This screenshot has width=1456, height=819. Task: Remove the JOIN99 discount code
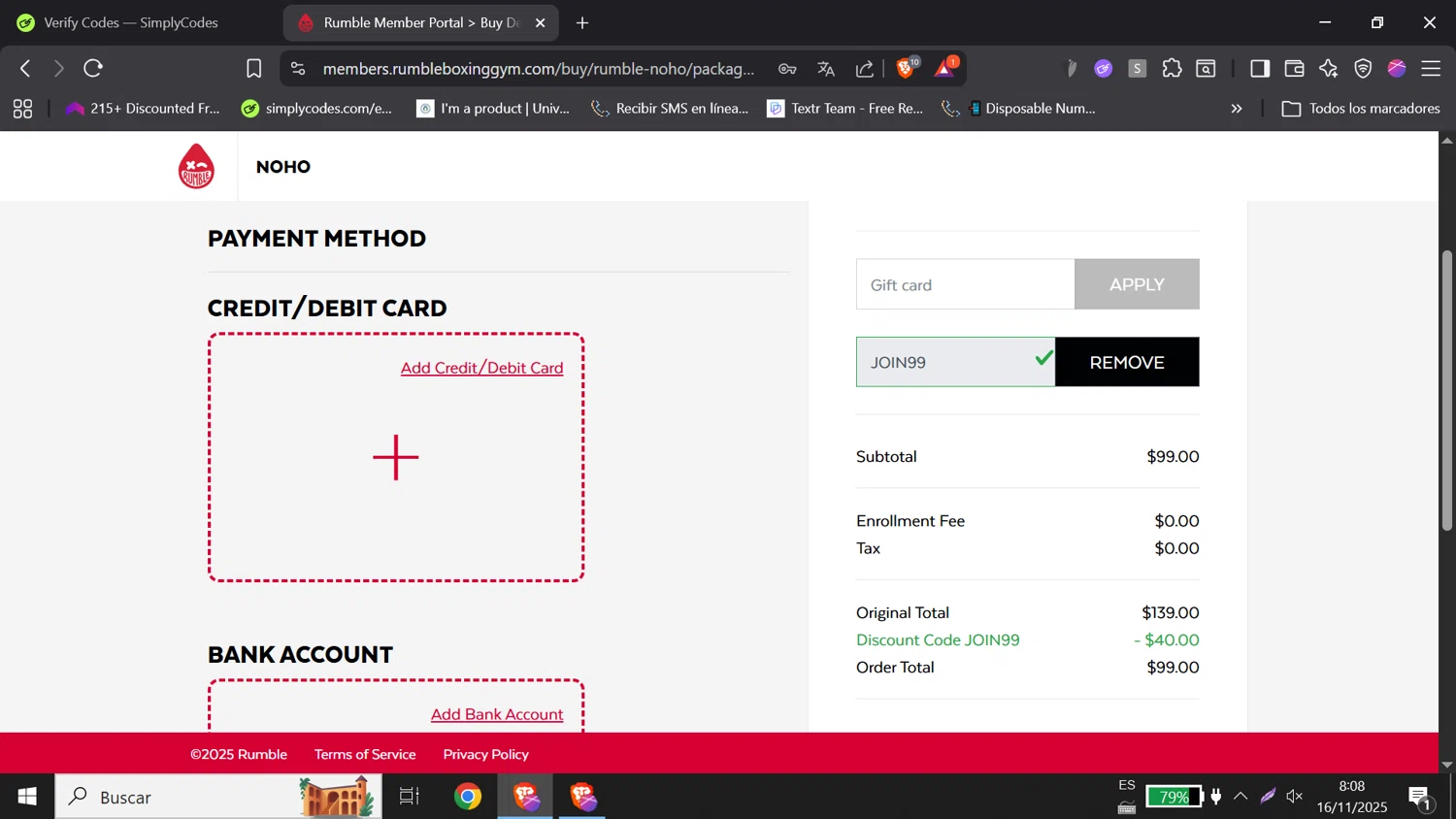1127,362
